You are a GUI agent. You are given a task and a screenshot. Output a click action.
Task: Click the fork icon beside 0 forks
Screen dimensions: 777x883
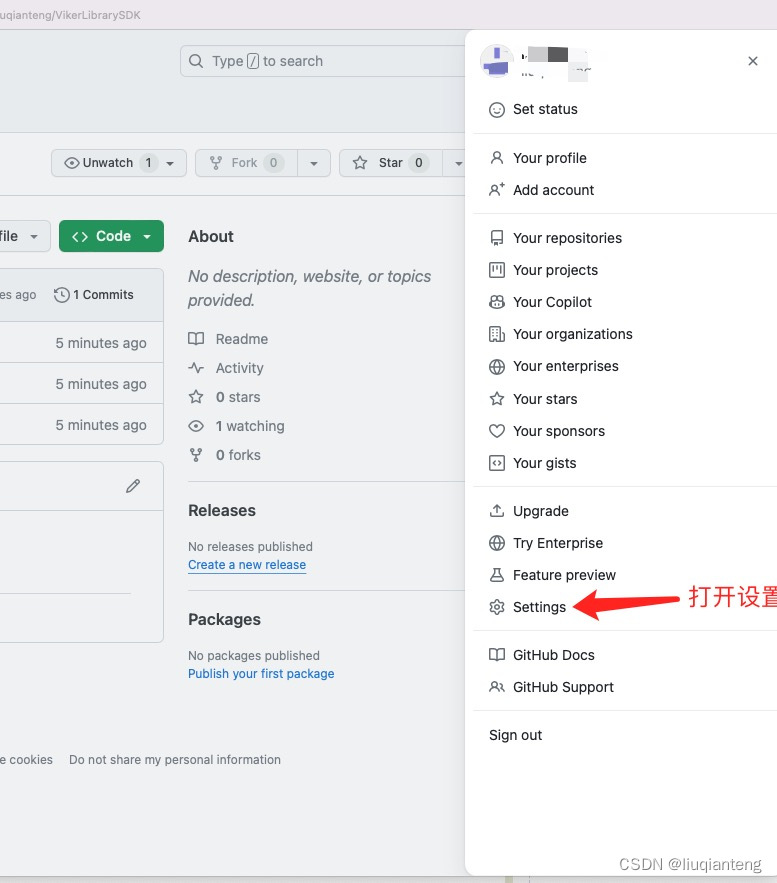[196, 455]
